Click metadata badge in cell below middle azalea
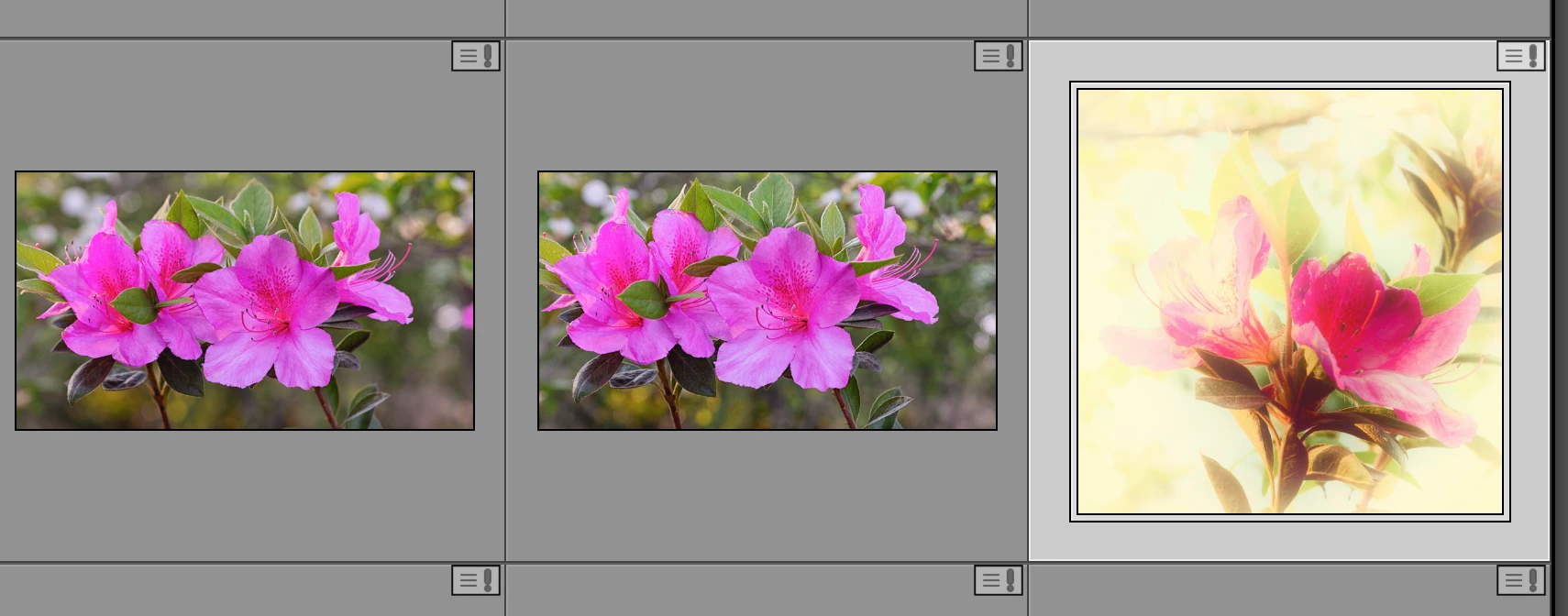1568x616 pixels. tap(999, 579)
